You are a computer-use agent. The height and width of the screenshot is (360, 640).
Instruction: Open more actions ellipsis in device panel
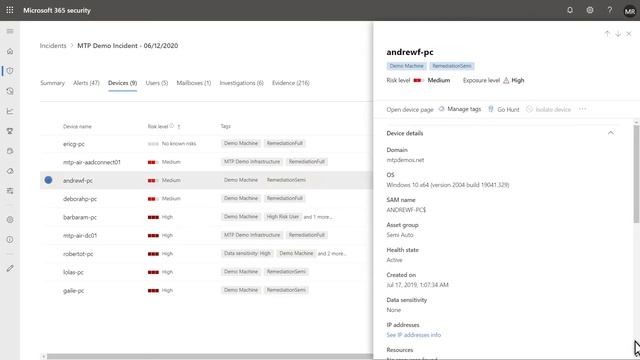point(582,109)
